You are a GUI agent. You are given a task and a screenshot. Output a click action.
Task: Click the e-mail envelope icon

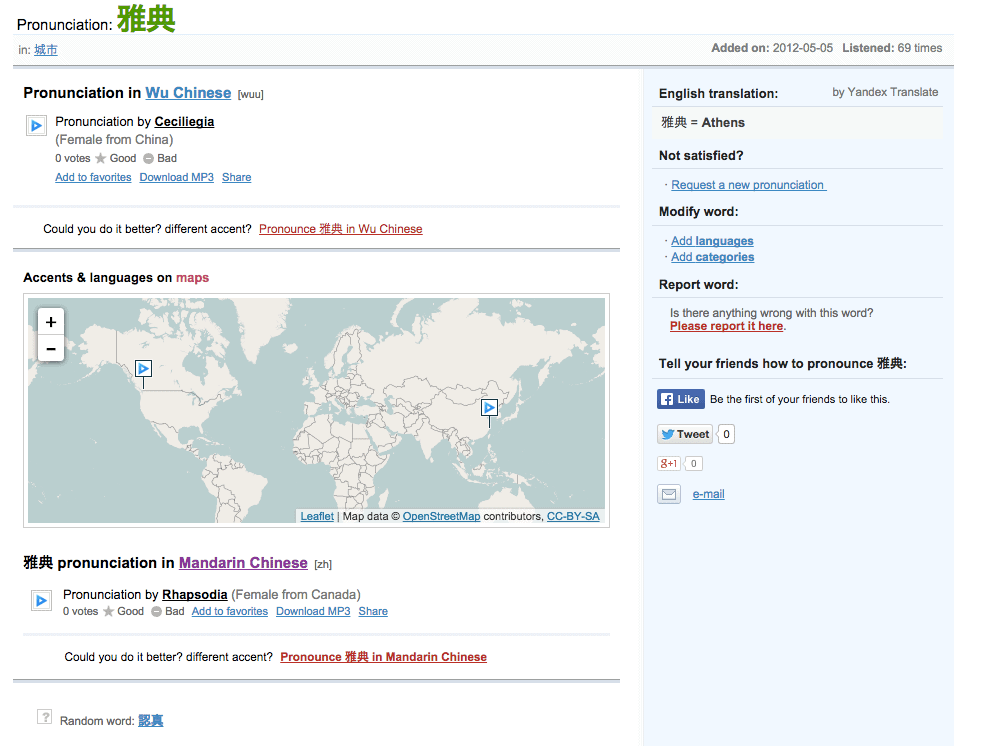(669, 494)
